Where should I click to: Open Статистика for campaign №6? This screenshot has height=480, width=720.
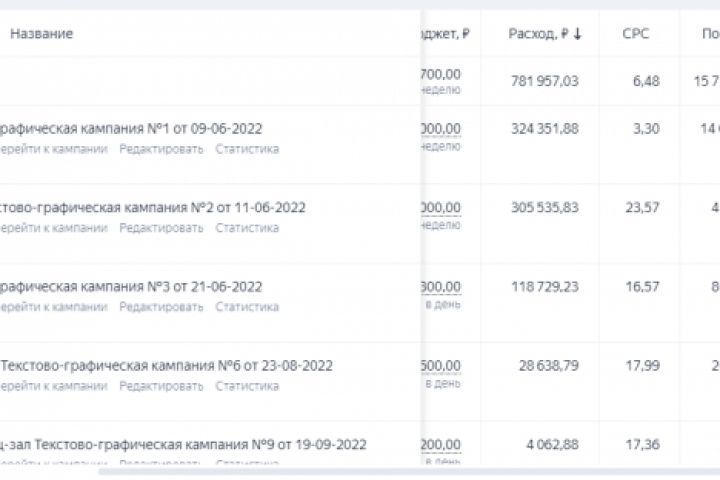point(247,386)
